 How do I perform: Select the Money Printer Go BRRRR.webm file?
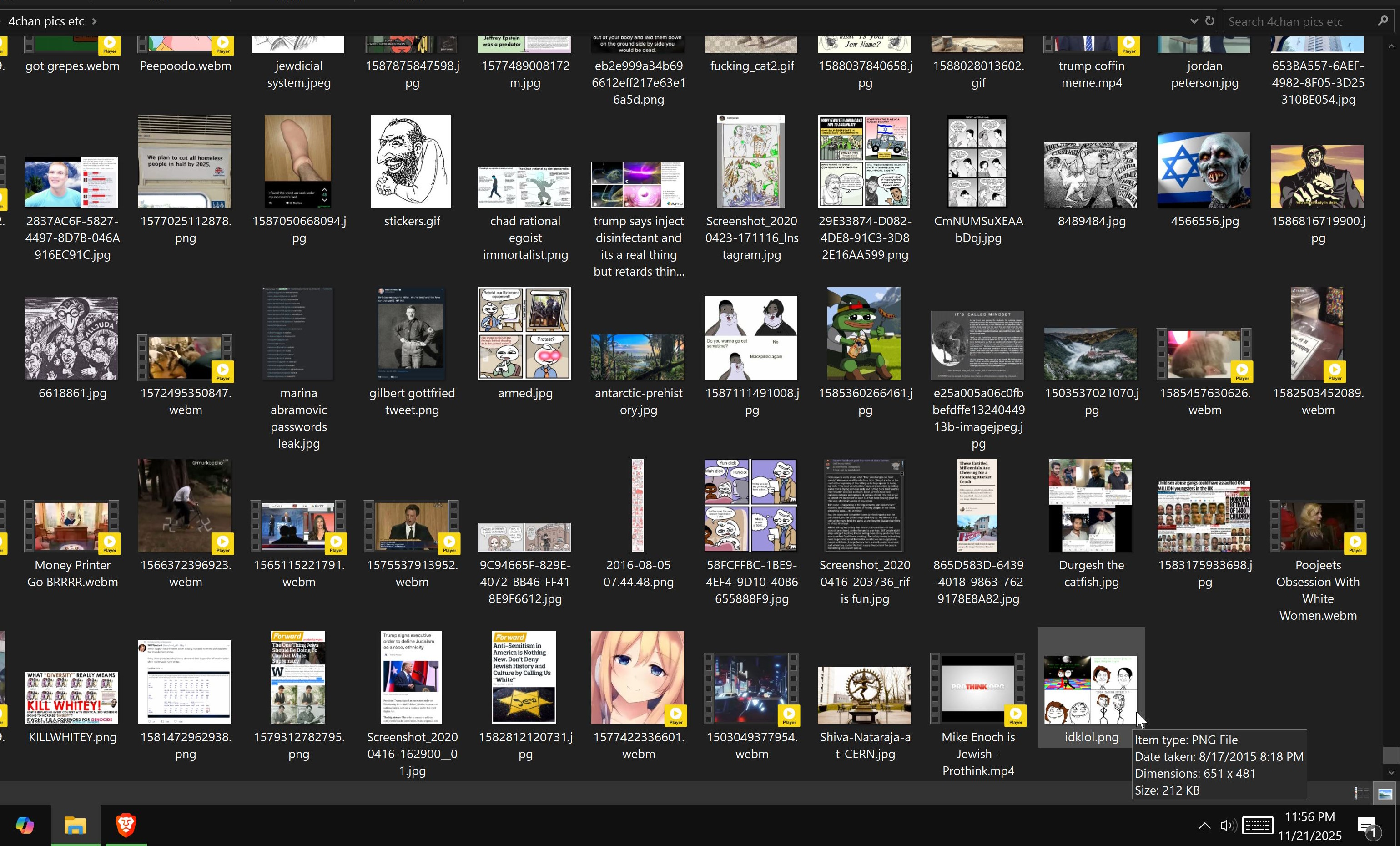coord(71,527)
